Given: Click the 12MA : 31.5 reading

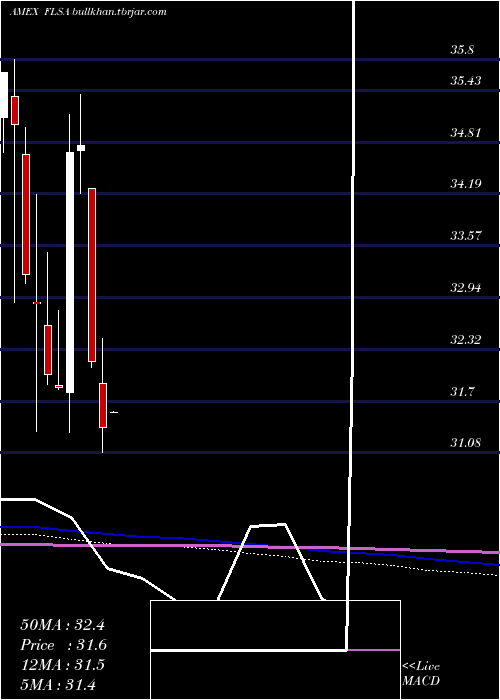Looking at the screenshot, I should pos(62,665).
